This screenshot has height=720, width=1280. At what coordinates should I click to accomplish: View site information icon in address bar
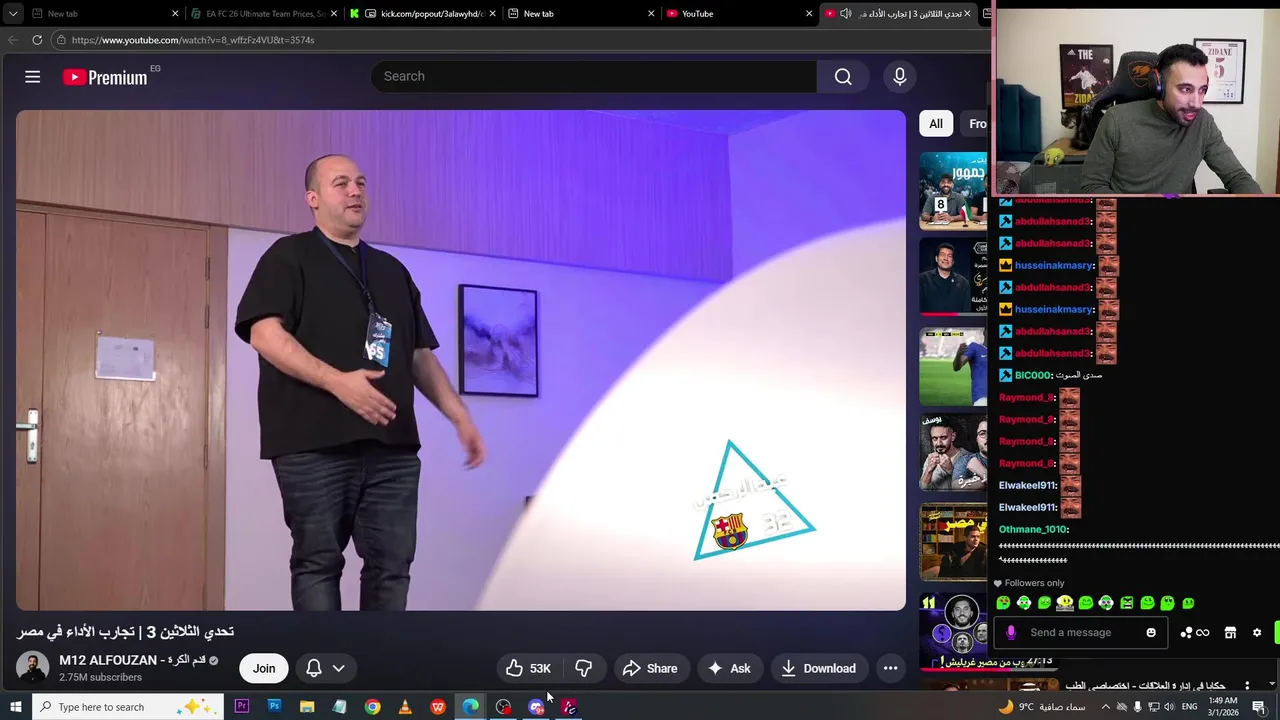(x=61, y=40)
